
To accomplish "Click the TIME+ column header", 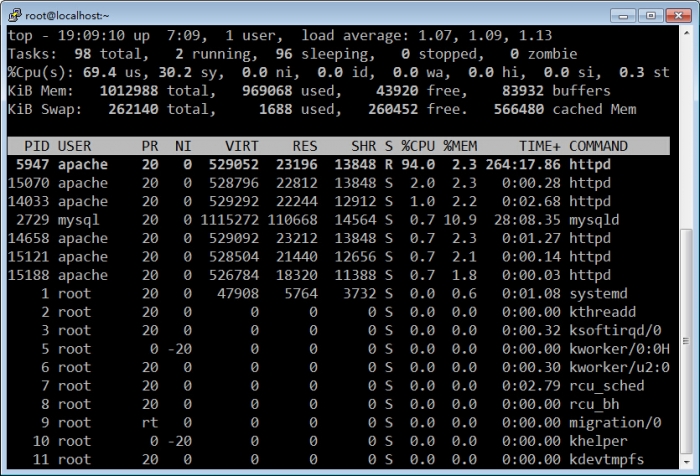I will [539, 146].
